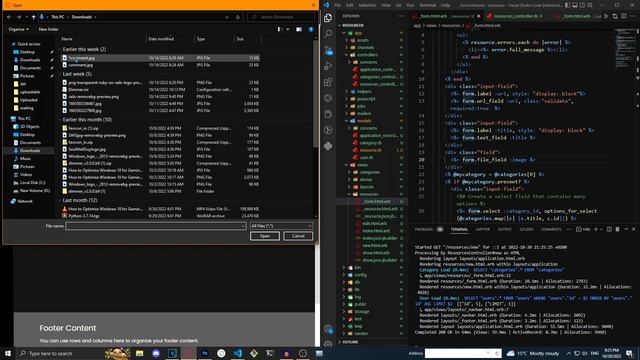Show the preview pane in the Open dialog
This screenshot has height=360, width=640.
coord(299,29)
